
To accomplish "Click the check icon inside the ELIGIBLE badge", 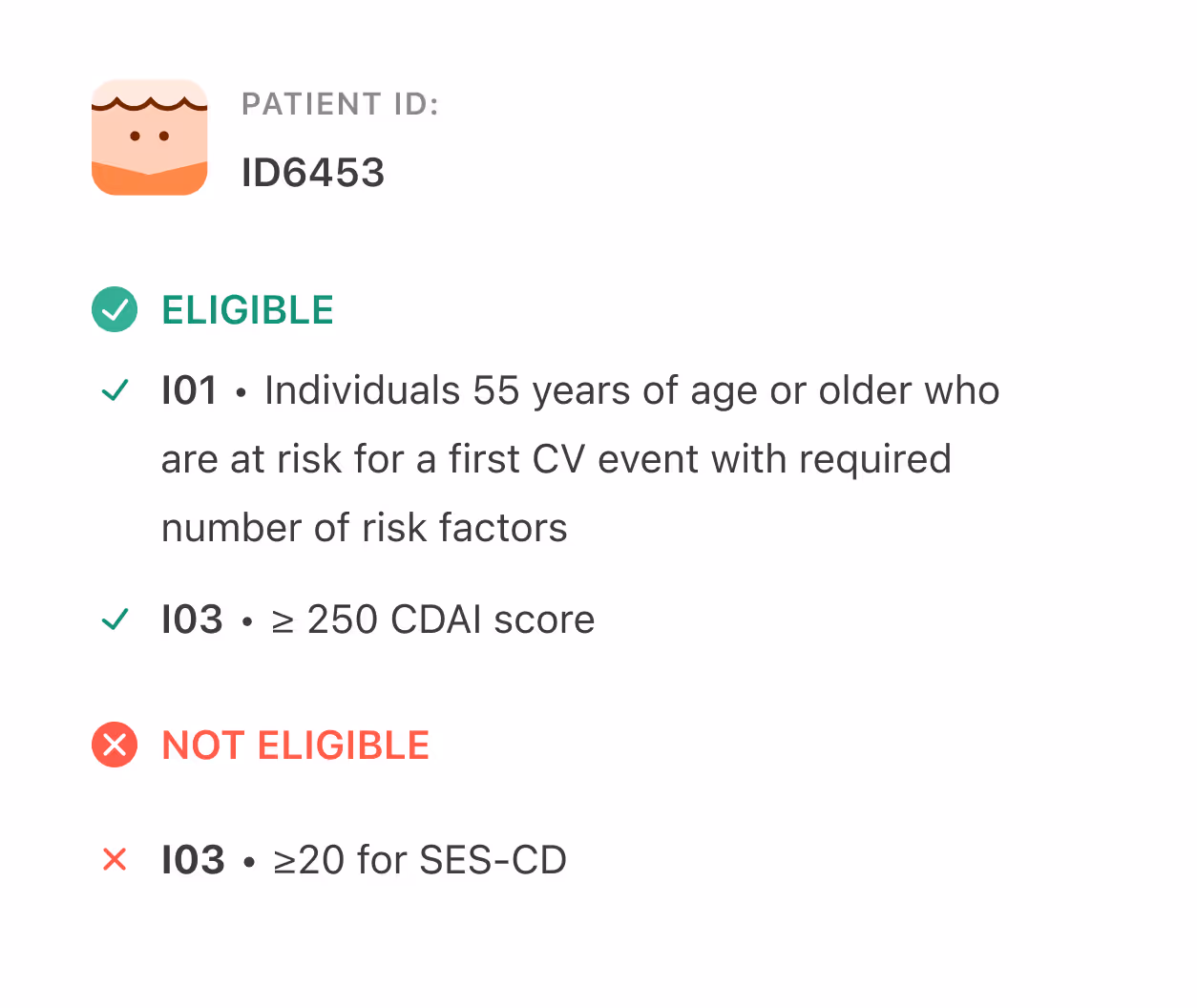I will point(115,310).
